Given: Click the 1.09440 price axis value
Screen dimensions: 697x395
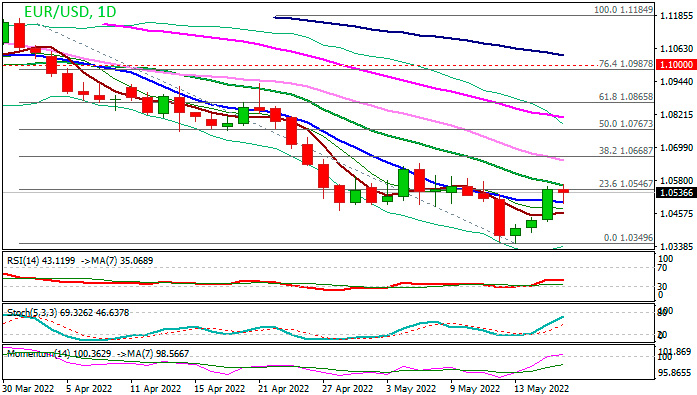Looking at the screenshot, I should point(677,81).
